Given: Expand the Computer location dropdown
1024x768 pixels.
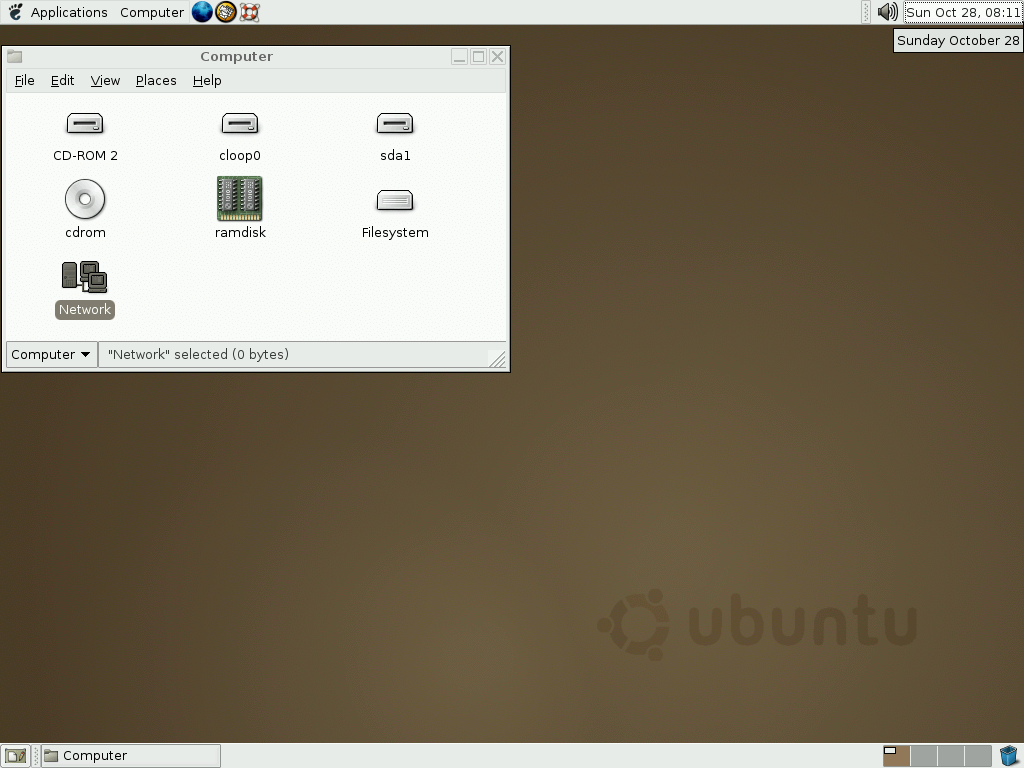Looking at the screenshot, I should pos(51,354).
